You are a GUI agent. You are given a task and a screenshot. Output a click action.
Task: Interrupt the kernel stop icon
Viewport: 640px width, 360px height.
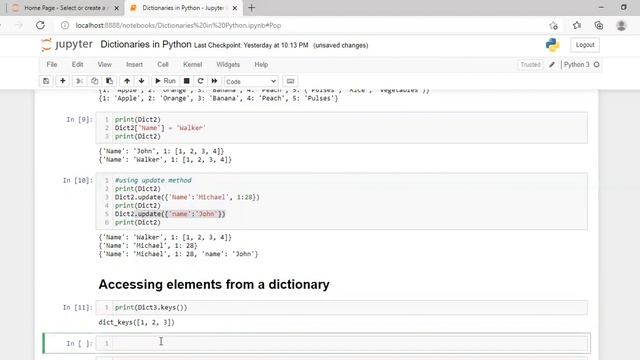coord(187,81)
